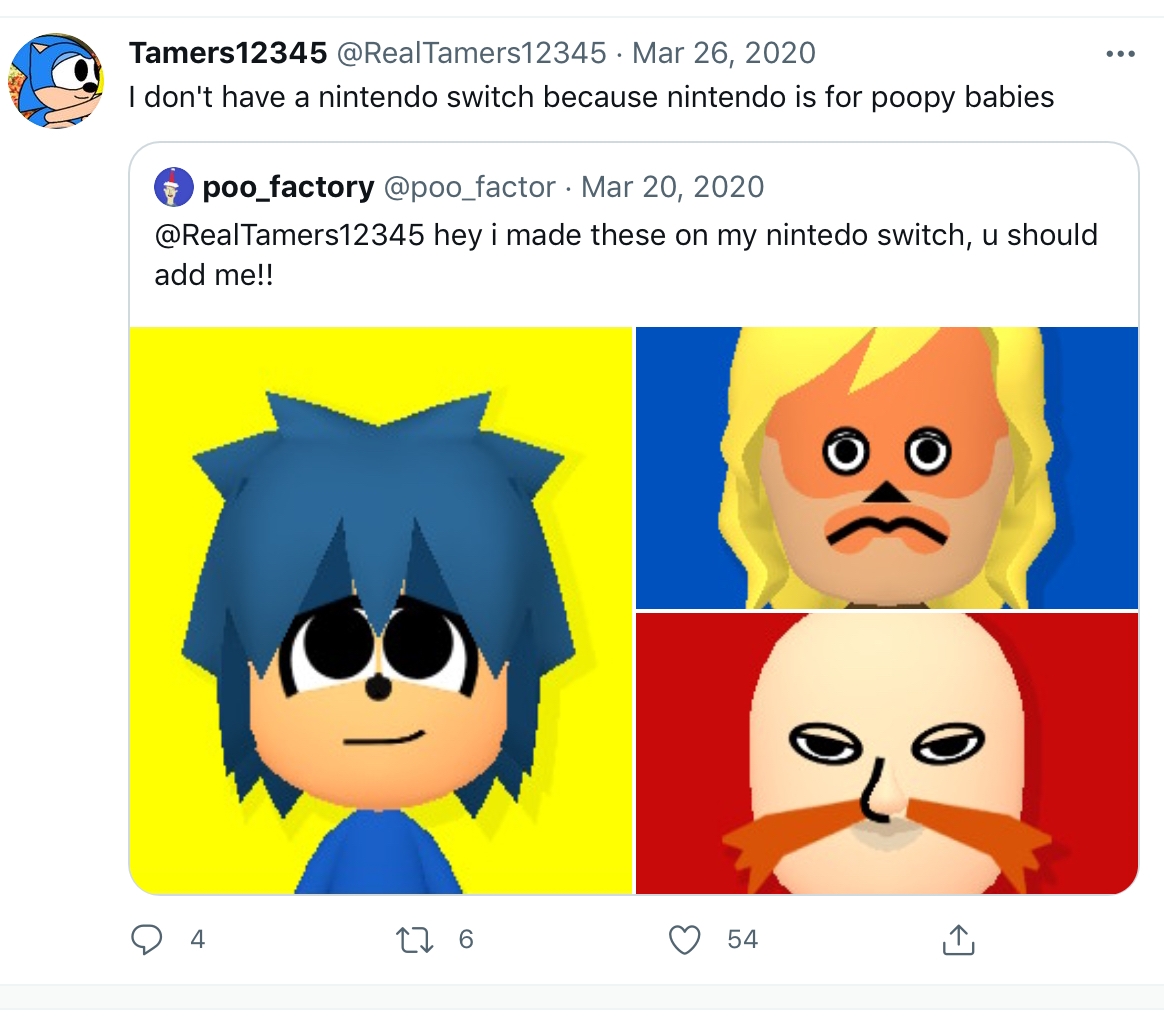
Task: Click the like count number 54
Action: (x=742, y=939)
